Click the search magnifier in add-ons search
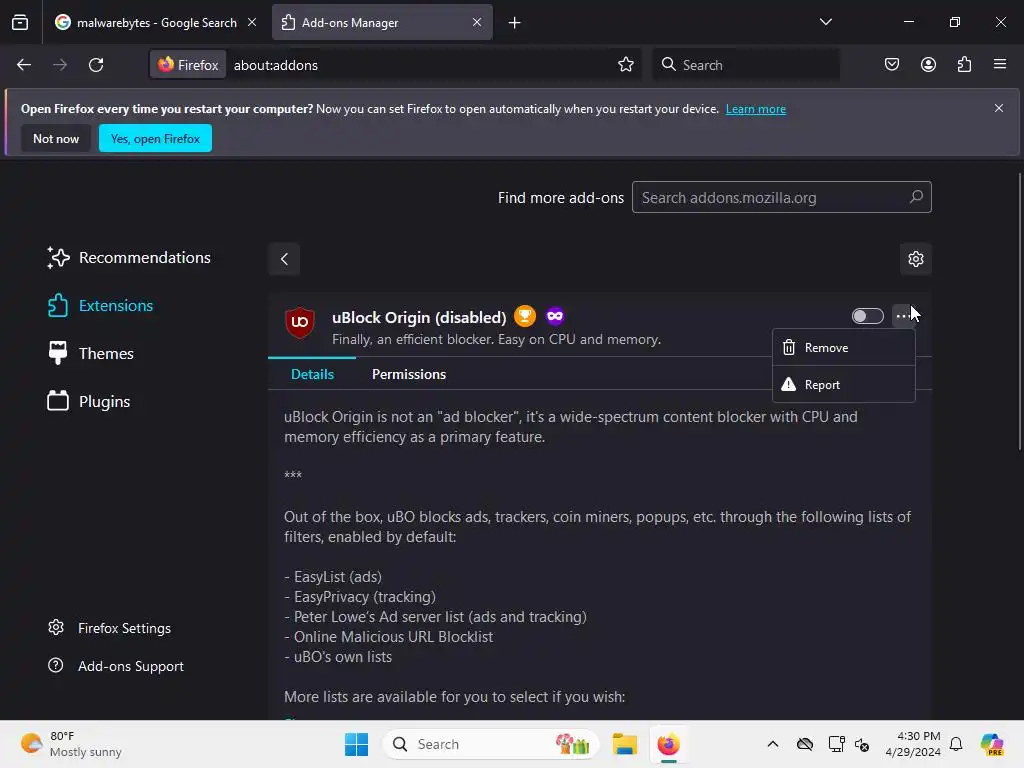 pos(916,197)
